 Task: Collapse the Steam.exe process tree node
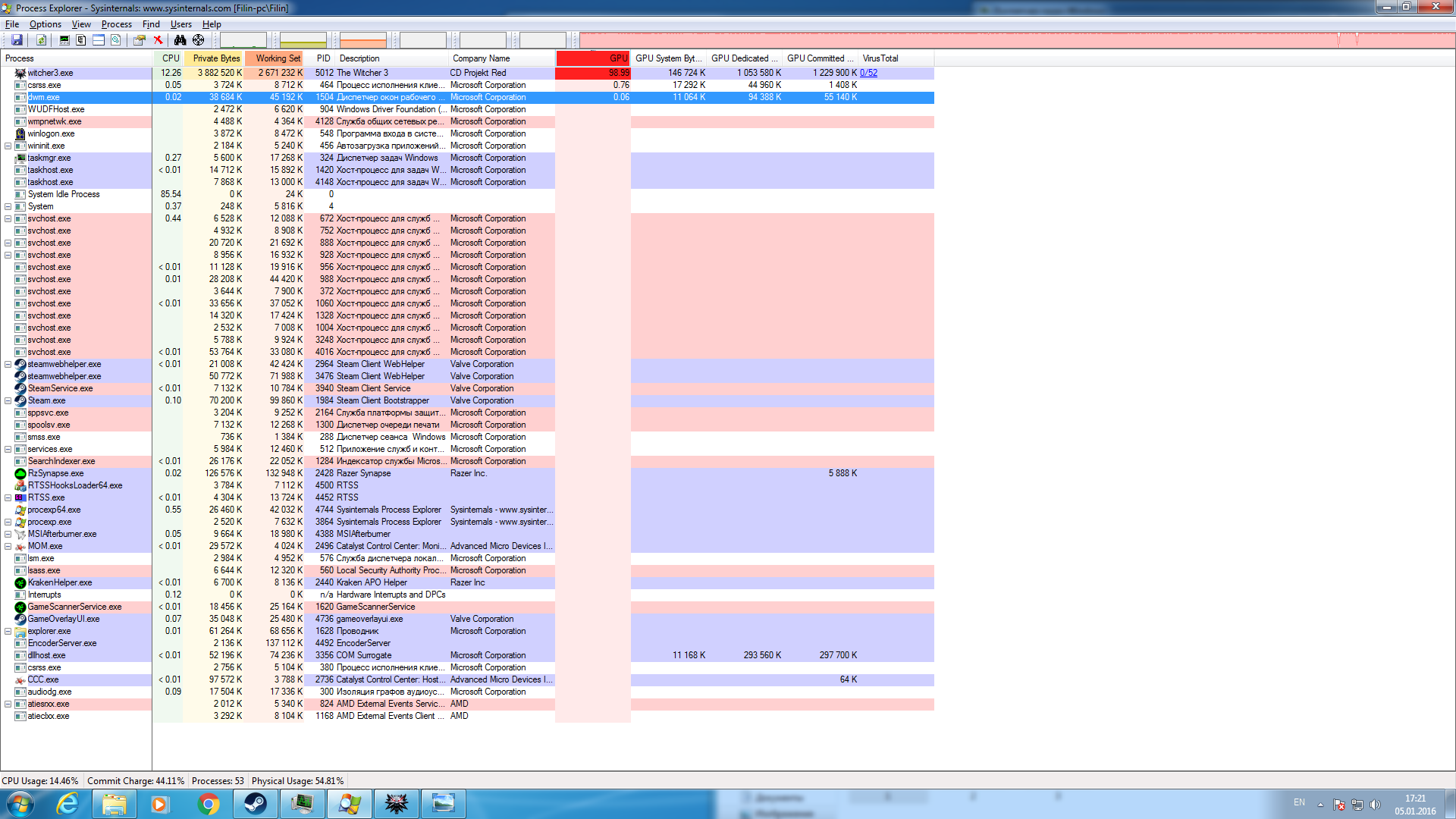coord(8,400)
